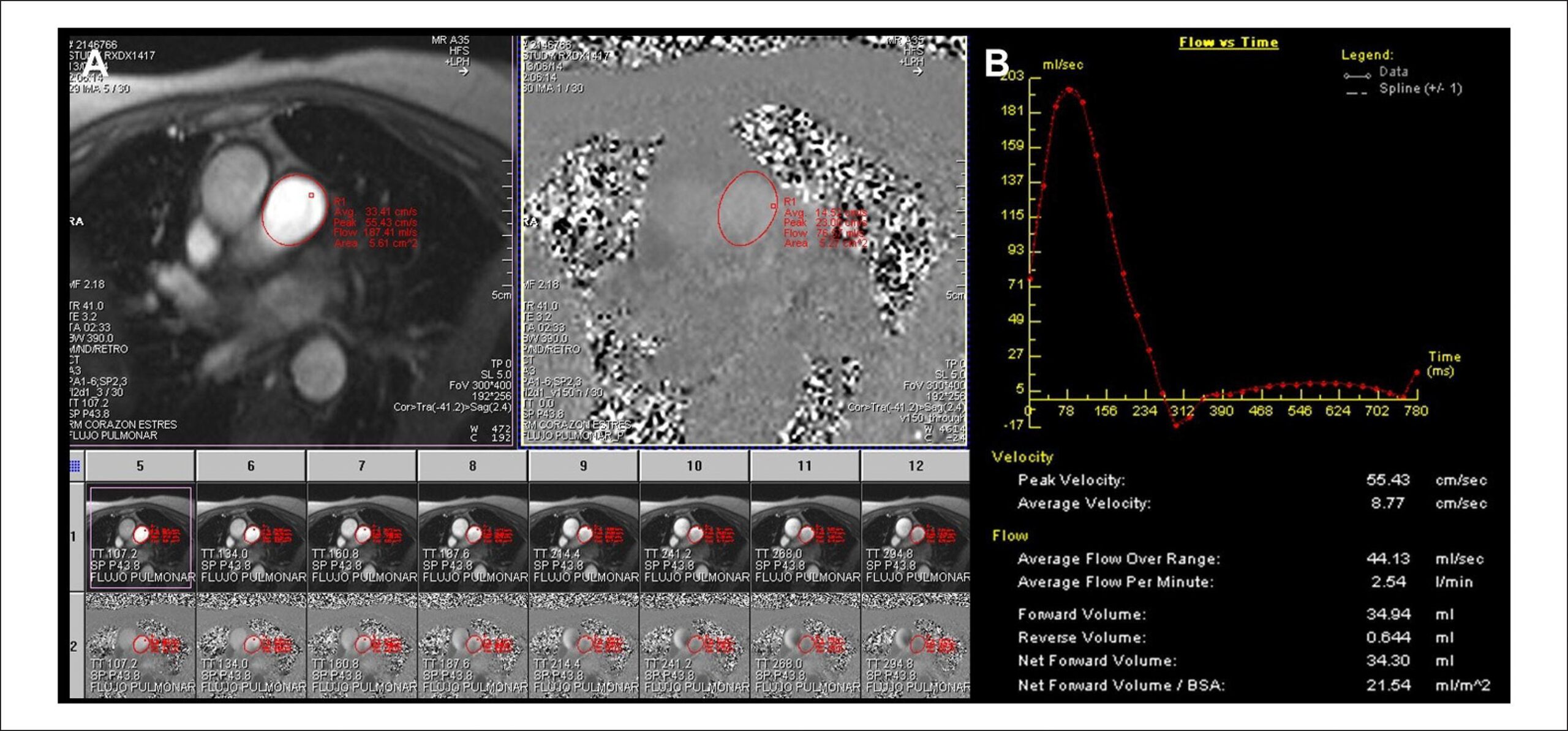Click the 'Forward Volume' value 34.94

(x=1388, y=614)
